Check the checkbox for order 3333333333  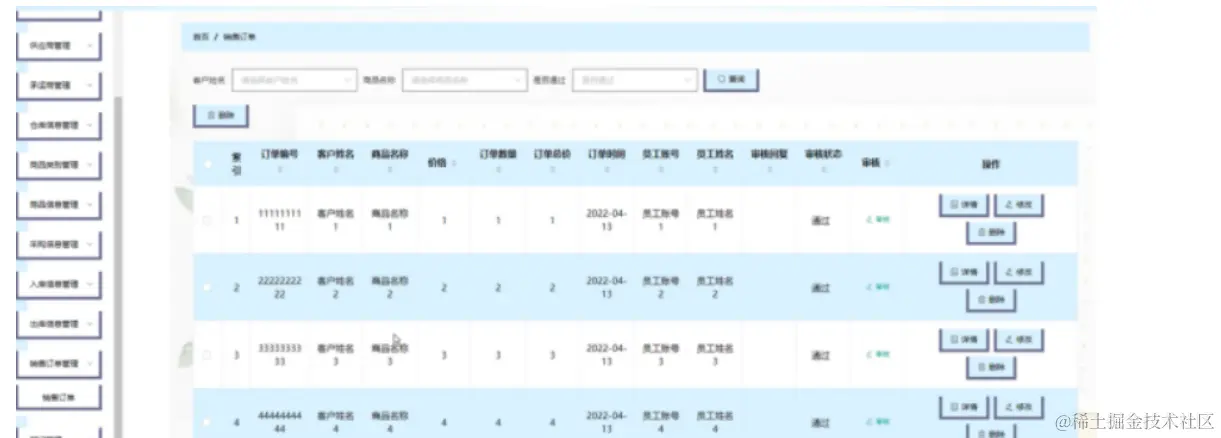(x=207, y=355)
